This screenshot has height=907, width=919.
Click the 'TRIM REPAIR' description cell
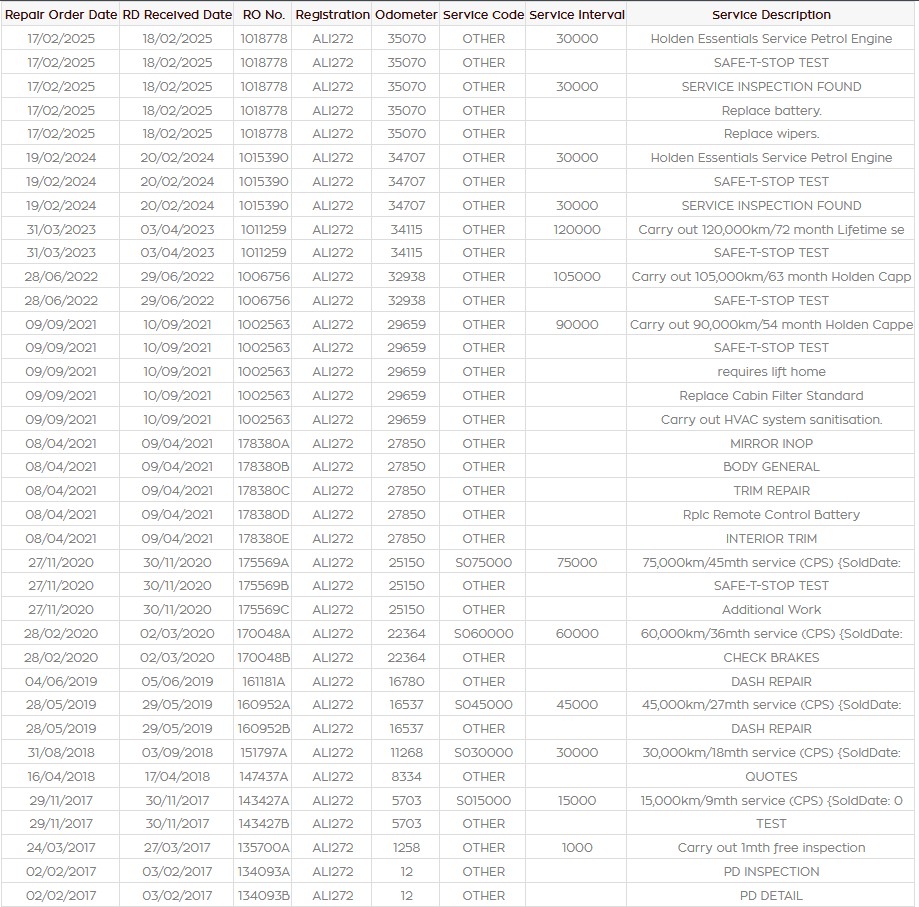(x=771, y=490)
